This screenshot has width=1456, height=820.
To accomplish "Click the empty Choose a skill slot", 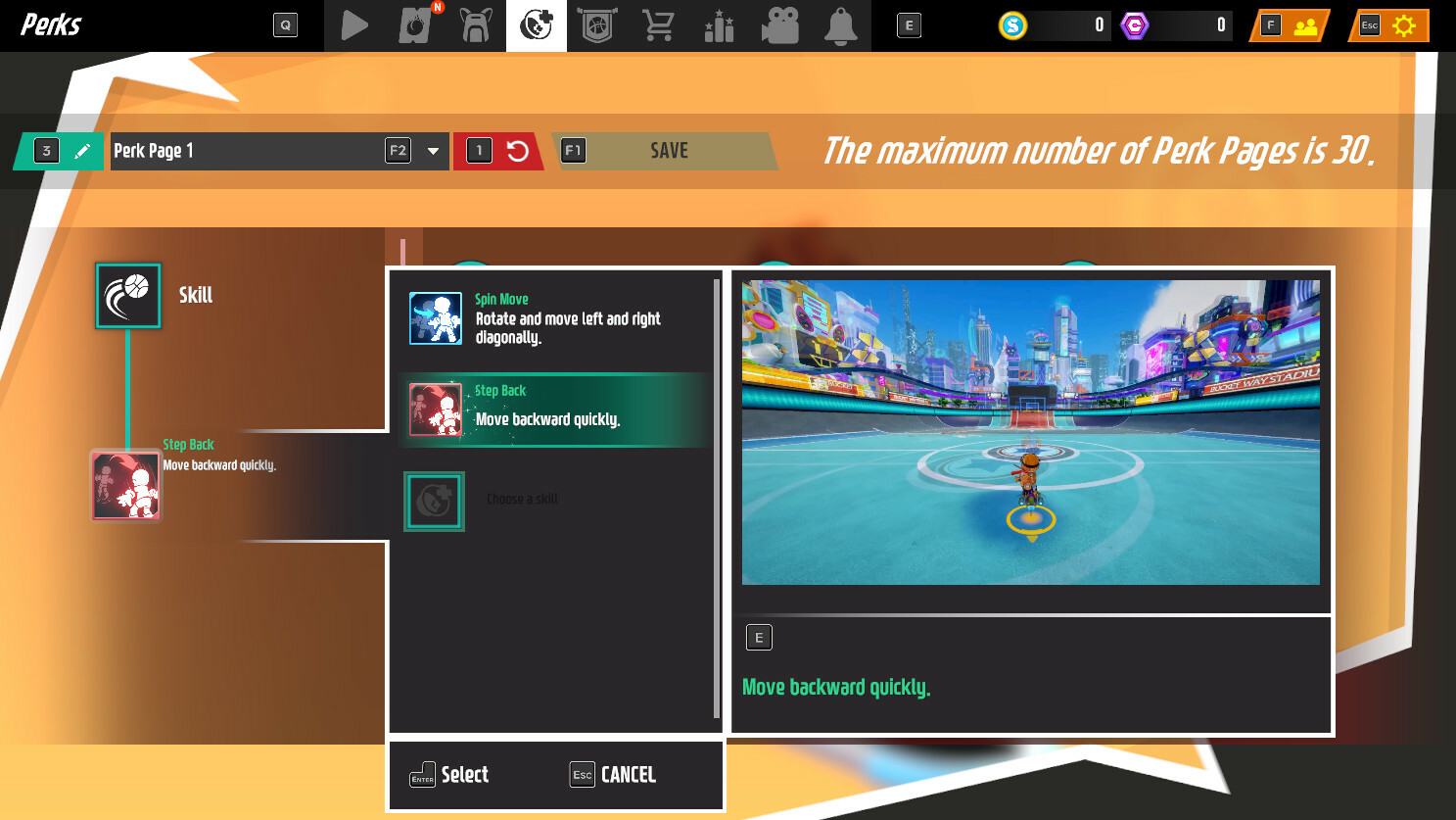I will [x=435, y=501].
